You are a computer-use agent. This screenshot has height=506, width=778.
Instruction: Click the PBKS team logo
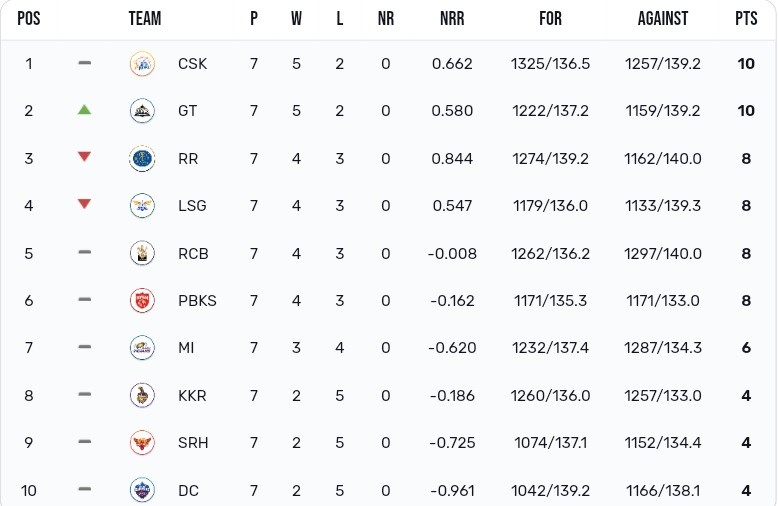coord(142,300)
